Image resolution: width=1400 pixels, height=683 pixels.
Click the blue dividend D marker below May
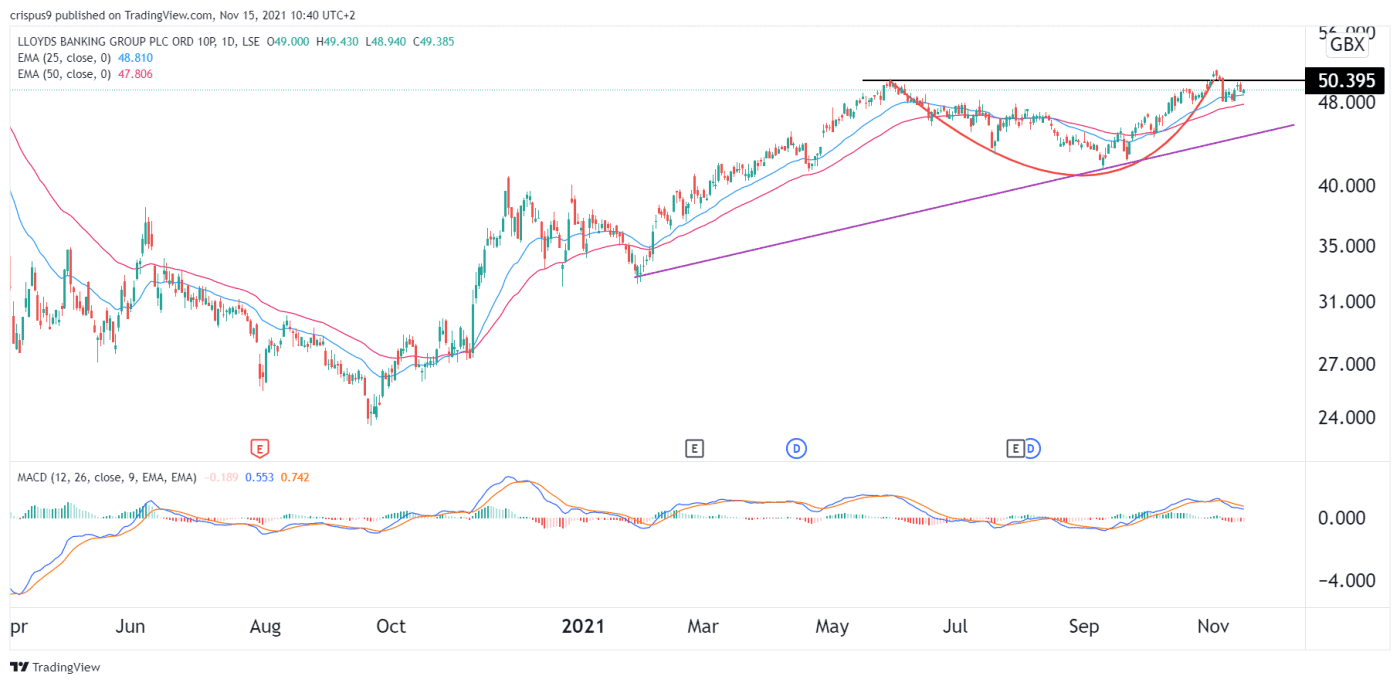coord(795,449)
